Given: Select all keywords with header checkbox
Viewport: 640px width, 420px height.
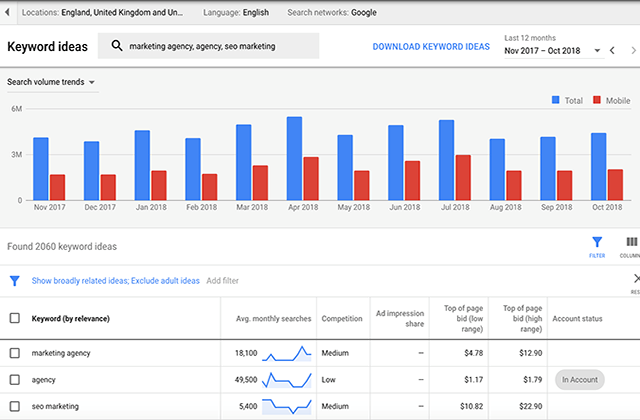Looking at the screenshot, I should point(14,318).
